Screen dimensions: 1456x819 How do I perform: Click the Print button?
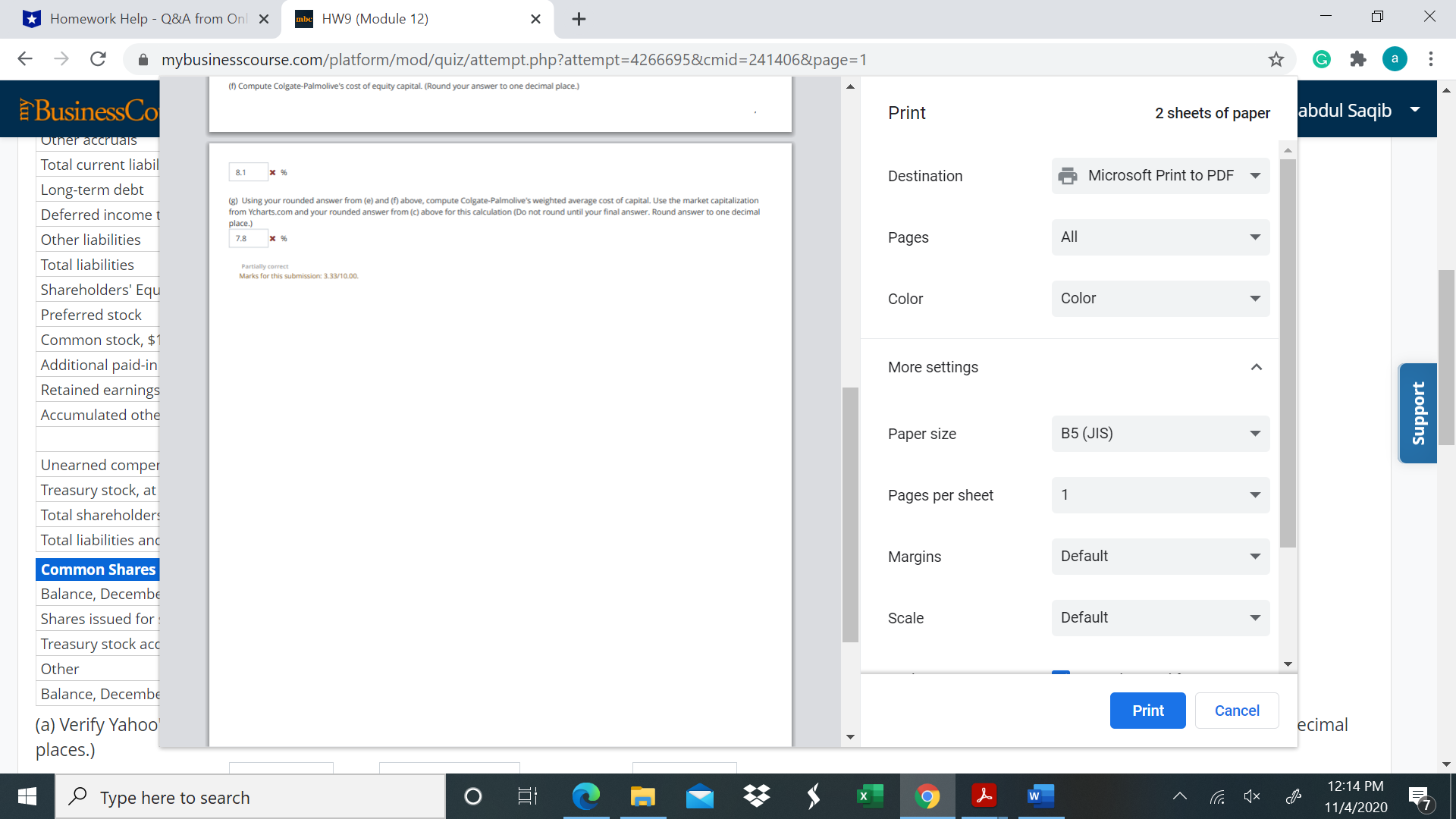tap(1147, 711)
